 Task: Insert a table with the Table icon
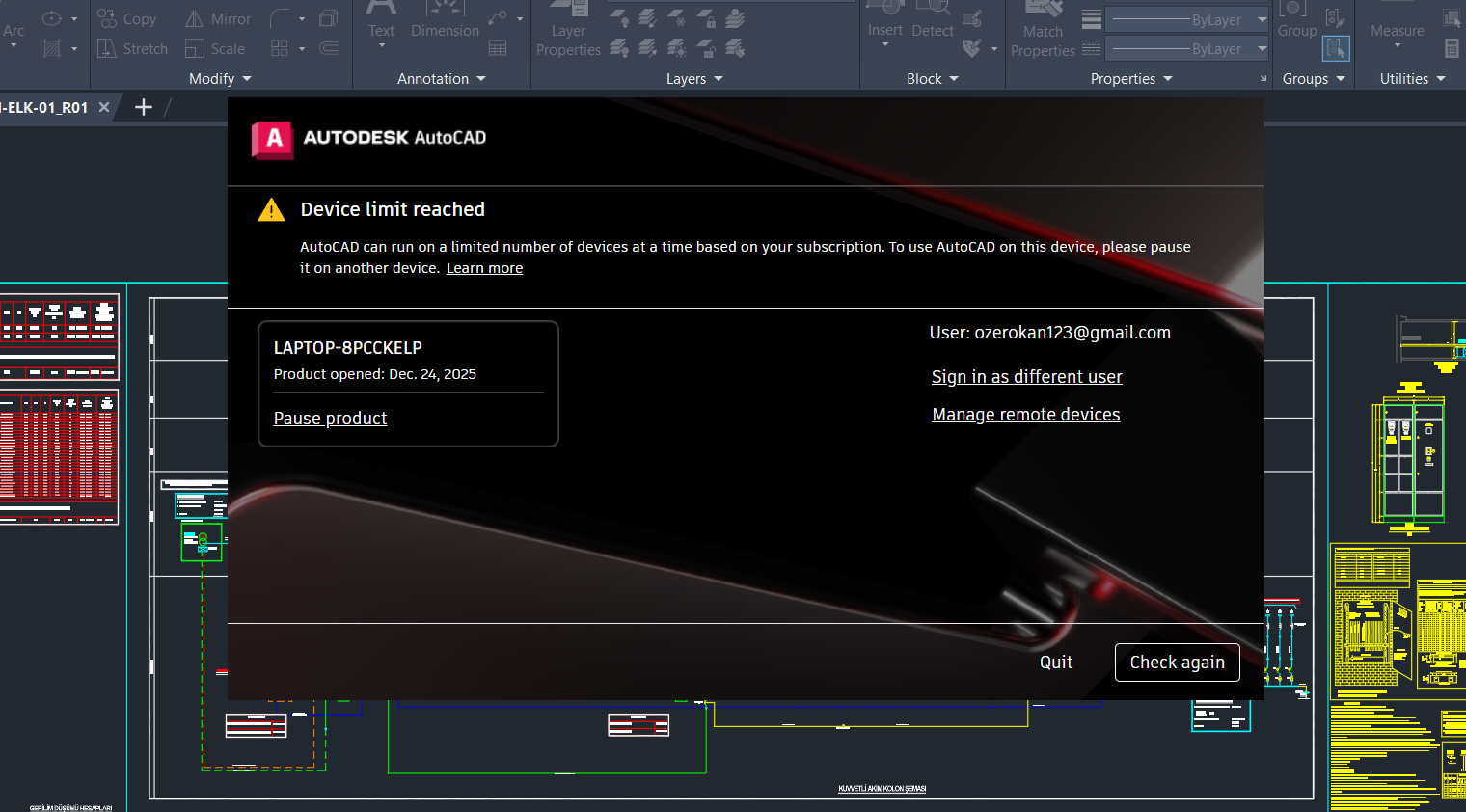point(498,48)
